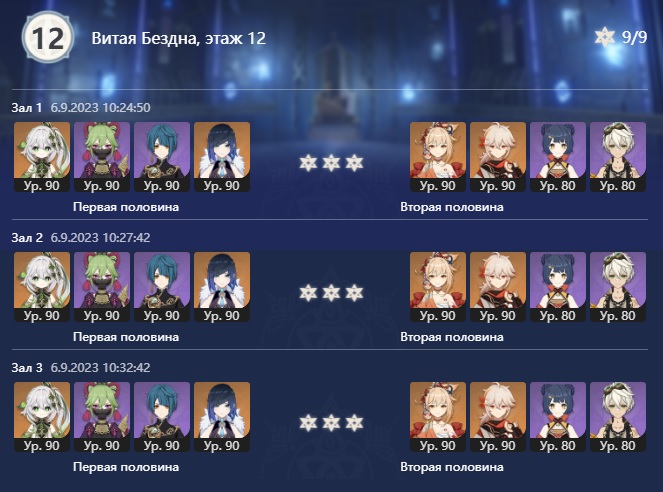Select Yoimiya portrait in Зал 1
The width and height of the screenshot is (663, 492).
point(438,157)
